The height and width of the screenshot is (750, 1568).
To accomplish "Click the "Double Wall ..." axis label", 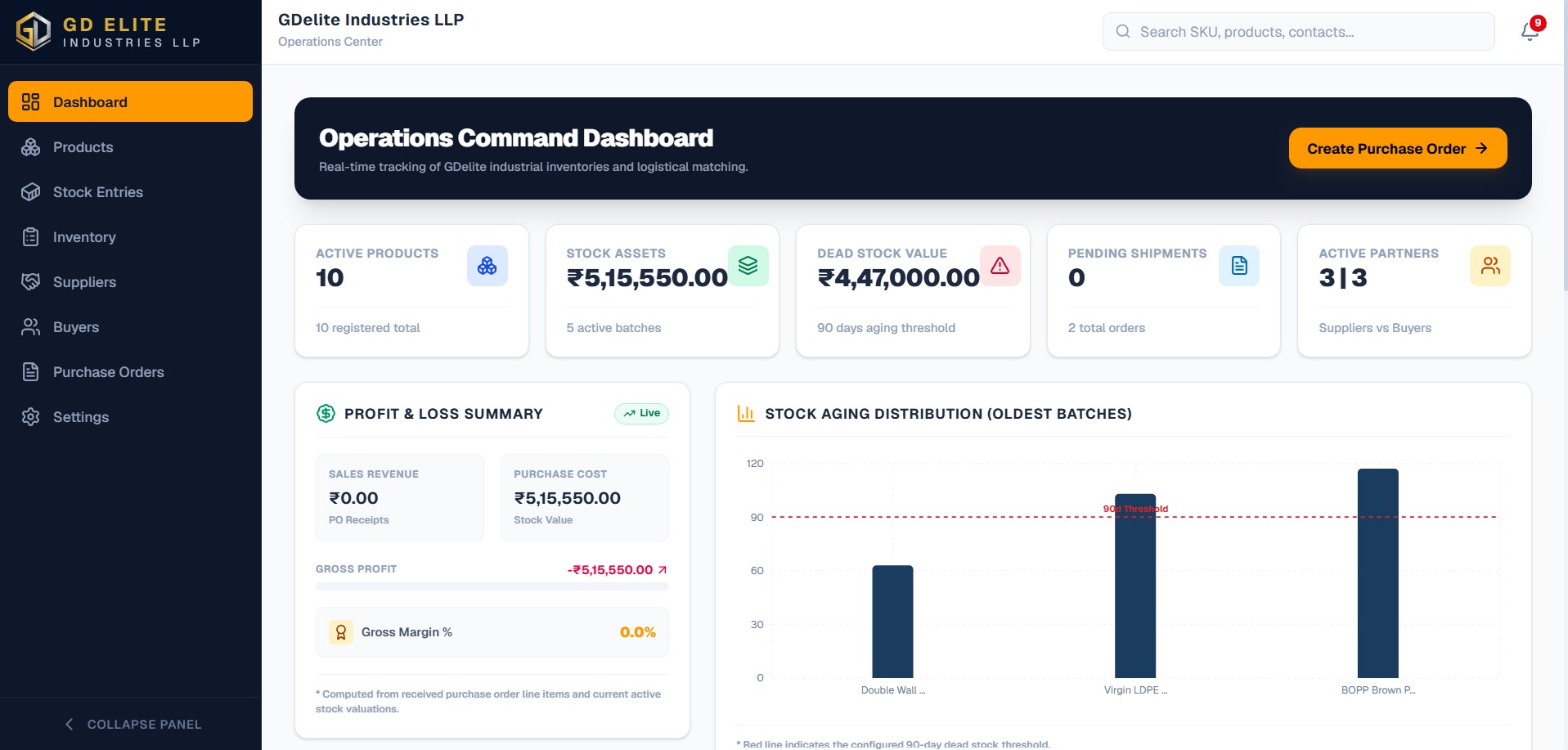I will click(x=892, y=690).
